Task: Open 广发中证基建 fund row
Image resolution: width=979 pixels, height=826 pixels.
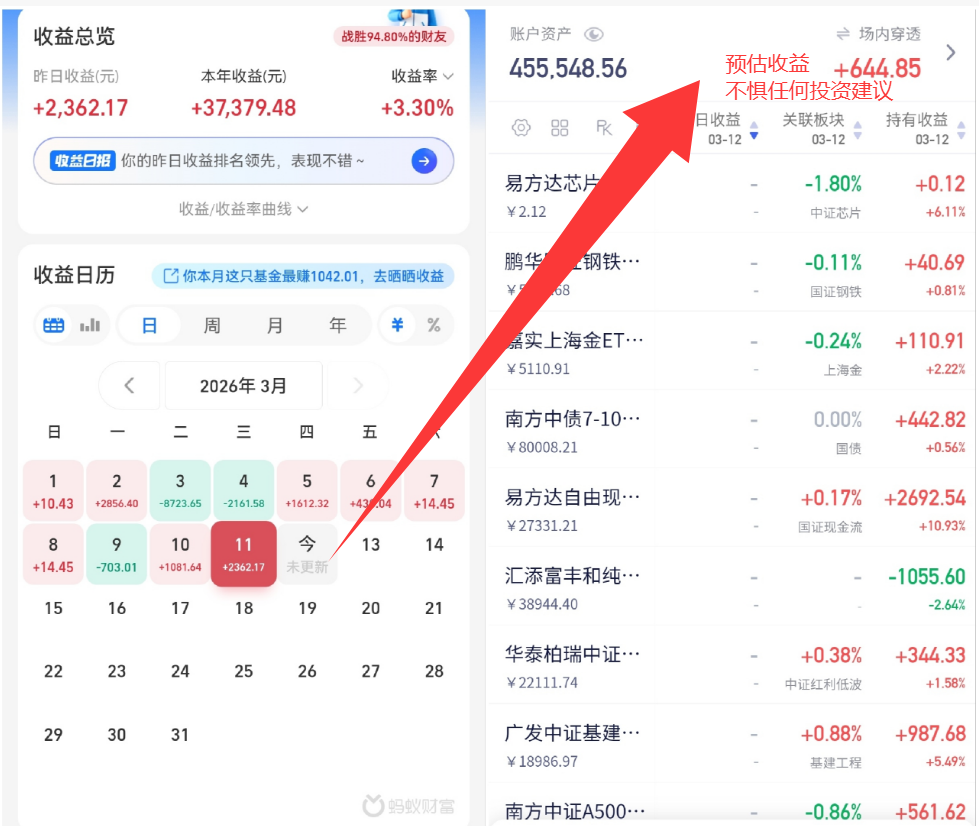Action: click(732, 746)
